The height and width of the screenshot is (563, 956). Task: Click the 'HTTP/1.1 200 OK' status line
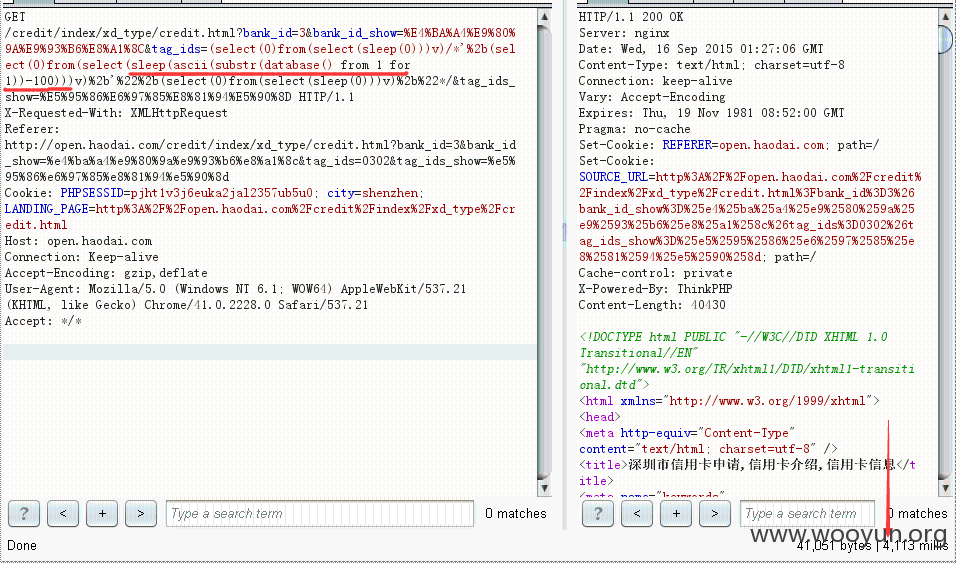pos(631,17)
